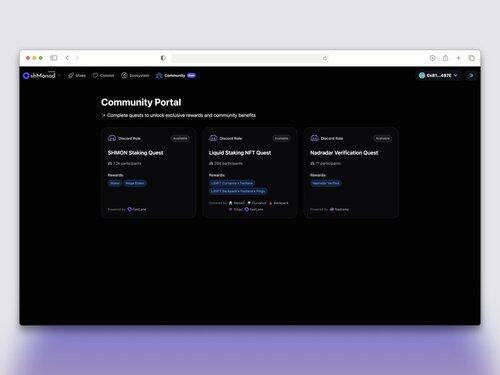The image size is (500, 375).
Task: Click first reward tag on SHMON Staking card
Action: (115, 183)
